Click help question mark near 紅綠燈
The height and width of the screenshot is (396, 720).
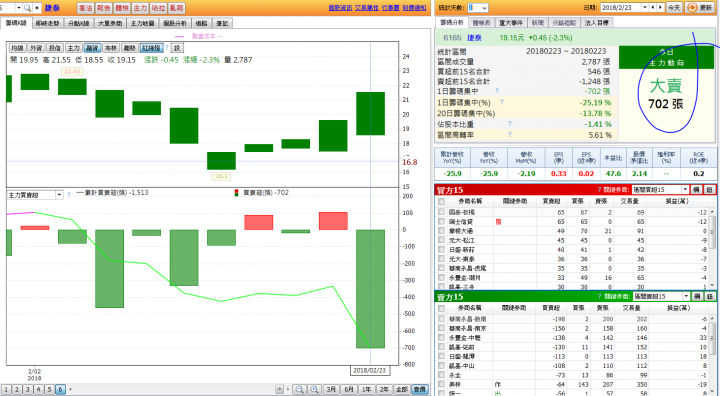coord(167,48)
